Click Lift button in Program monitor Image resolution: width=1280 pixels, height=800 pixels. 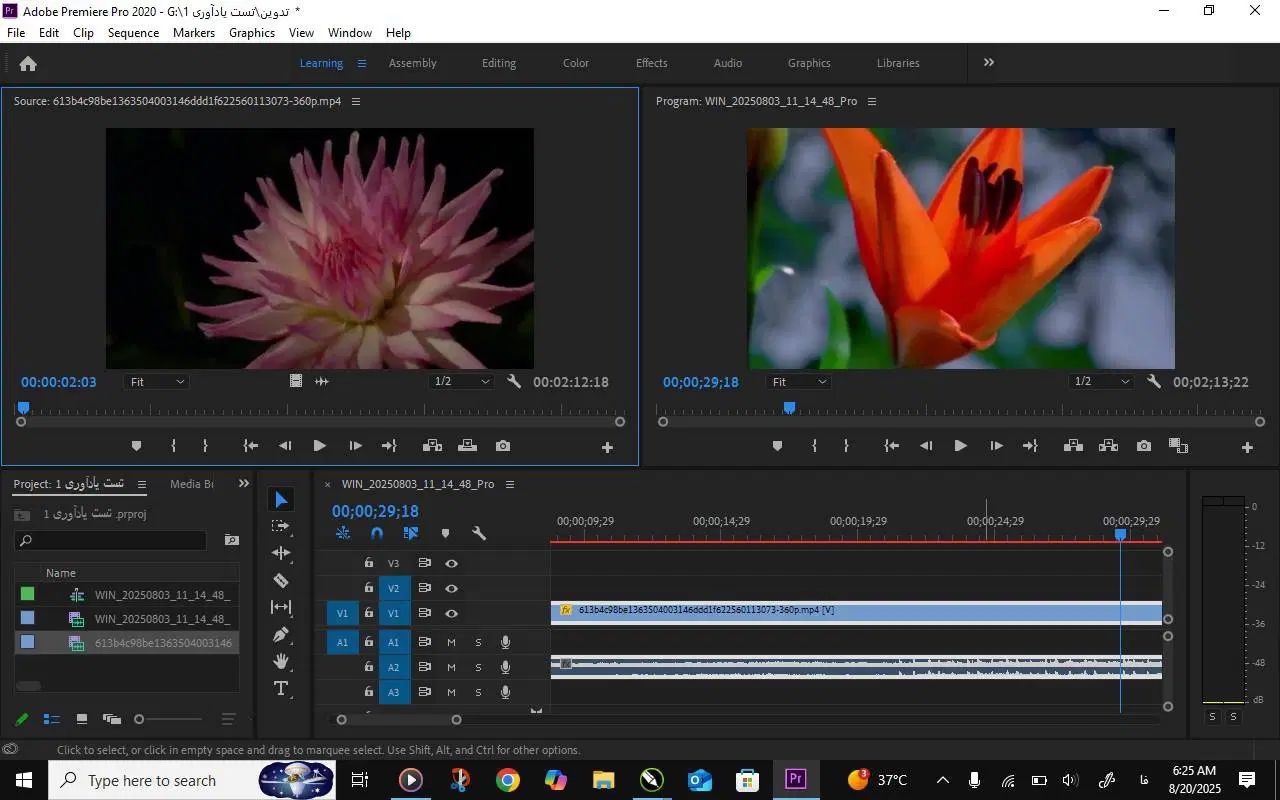[1073, 446]
